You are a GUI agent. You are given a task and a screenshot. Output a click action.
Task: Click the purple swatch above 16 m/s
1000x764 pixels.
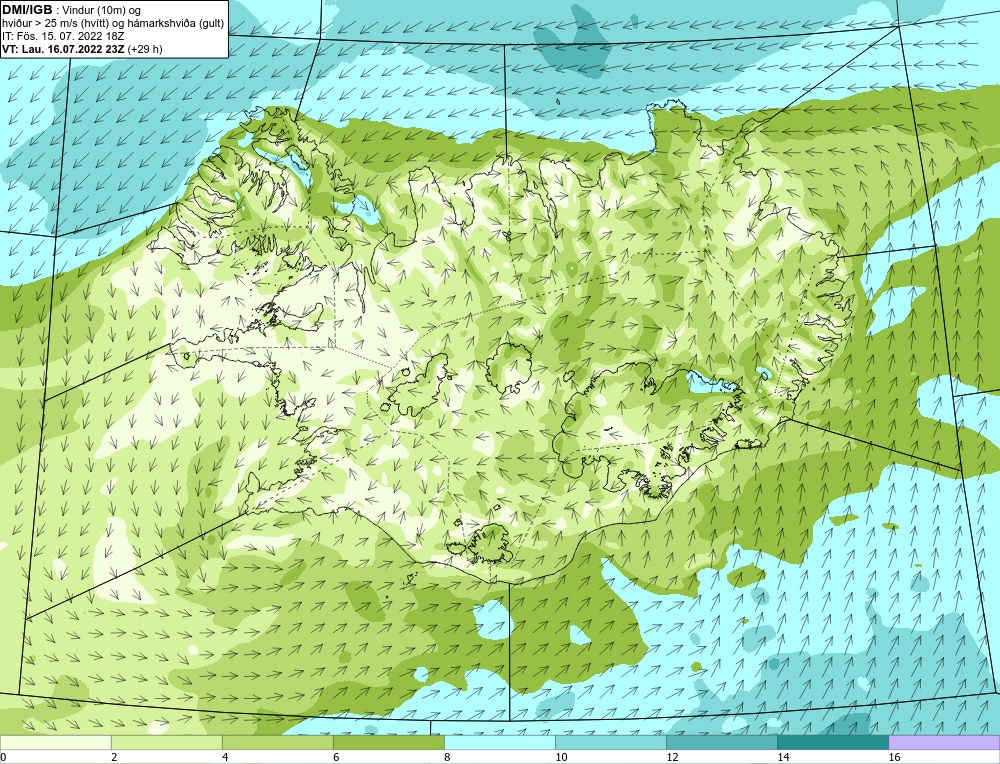[944, 742]
